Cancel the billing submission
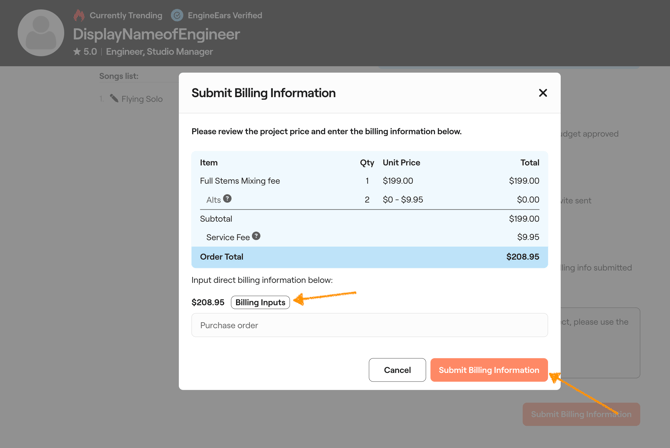The image size is (670, 448). 397,370
